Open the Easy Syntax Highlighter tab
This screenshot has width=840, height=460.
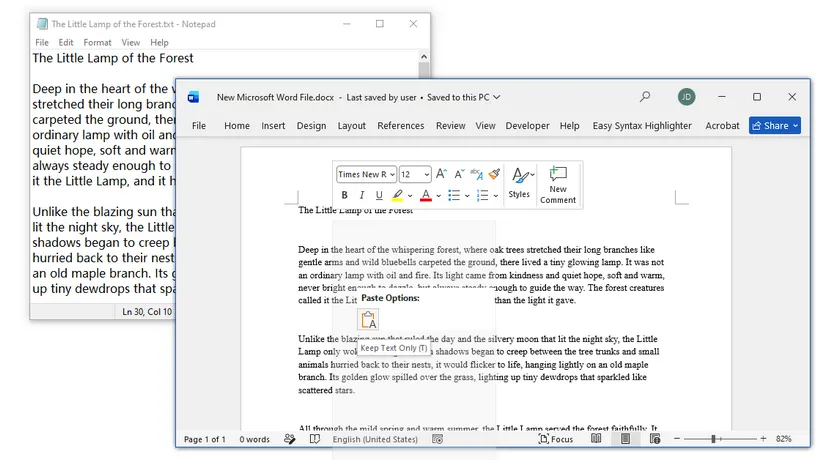642,126
